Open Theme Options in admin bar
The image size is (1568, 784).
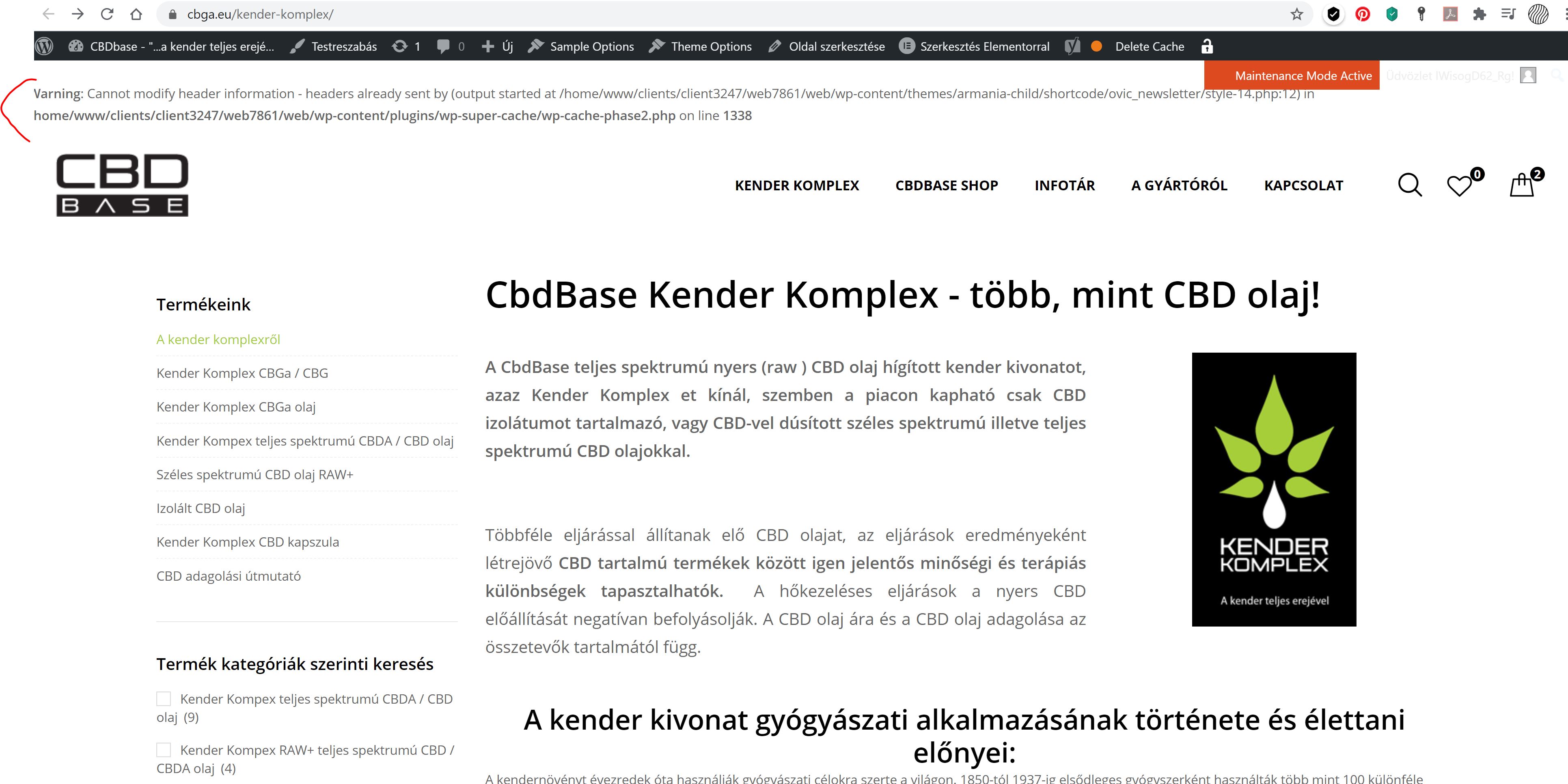(x=700, y=46)
